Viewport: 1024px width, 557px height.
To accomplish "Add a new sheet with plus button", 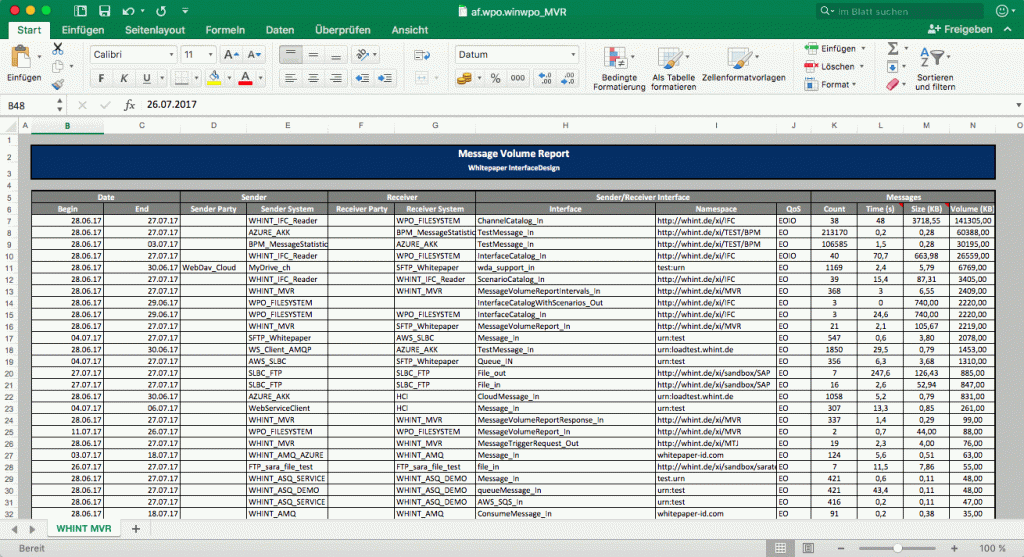I will tap(136, 529).
